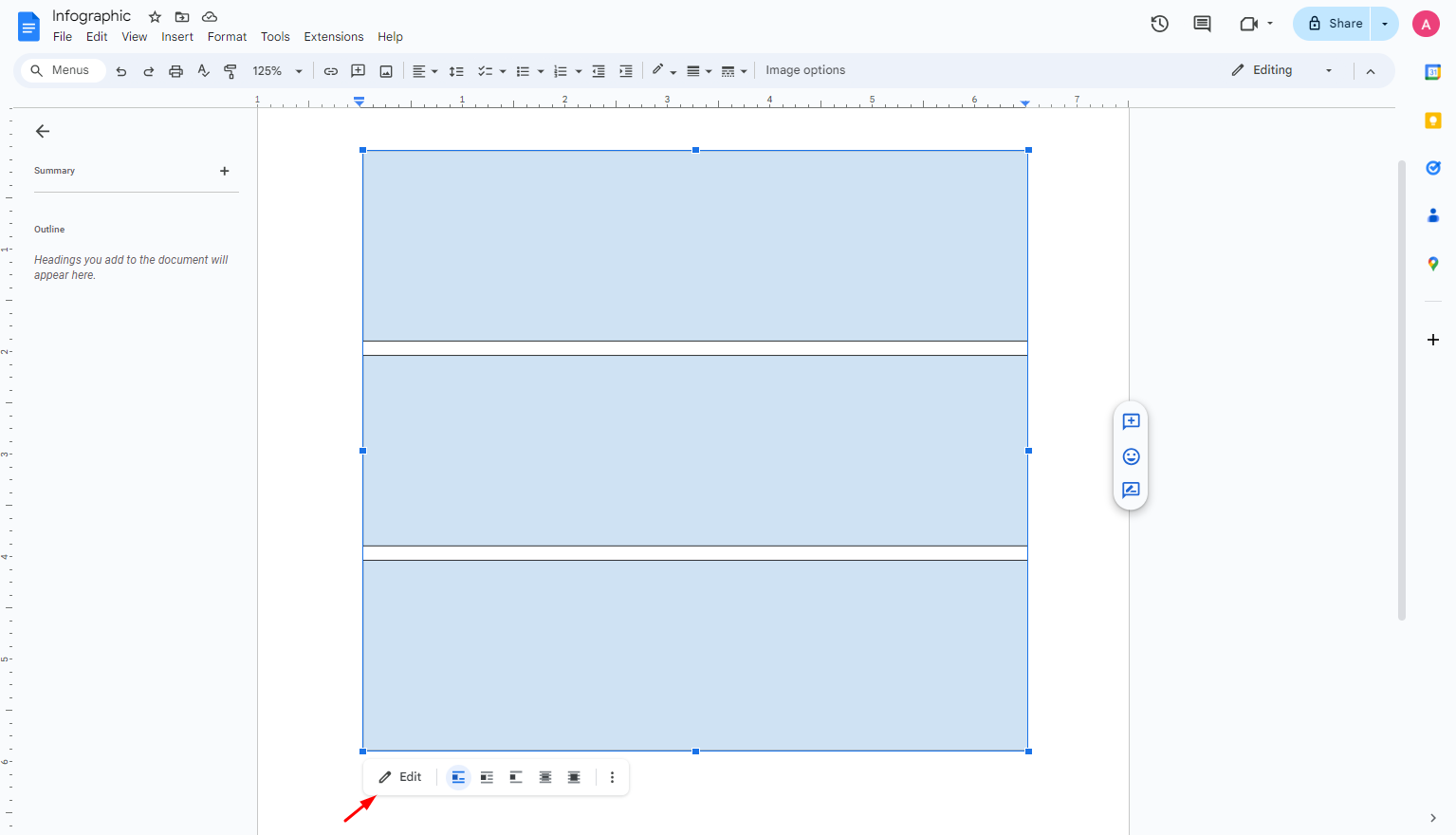Open version history via clock icon
Image resolution: width=1456 pixels, height=835 pixels.
(x=1159, y=24)
